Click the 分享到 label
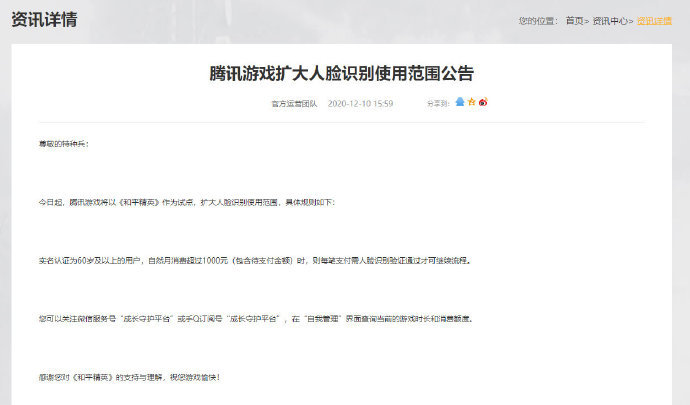 click(x=437, y=103)
